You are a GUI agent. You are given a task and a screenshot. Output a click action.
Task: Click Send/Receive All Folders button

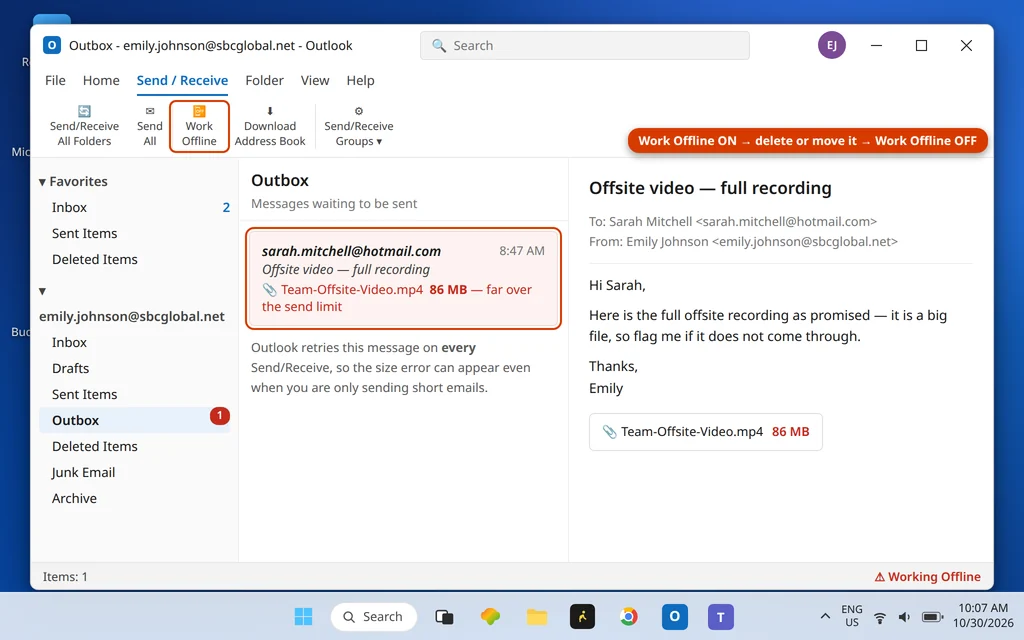point(84,126)
